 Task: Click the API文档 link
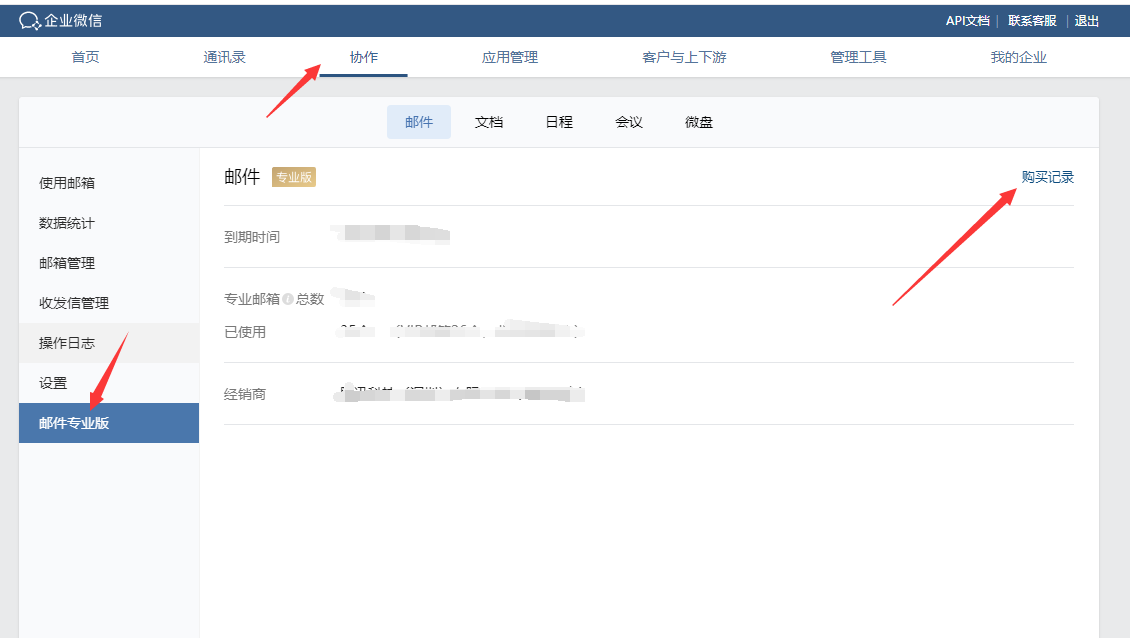pyautogui.click(x=967, y=21)
